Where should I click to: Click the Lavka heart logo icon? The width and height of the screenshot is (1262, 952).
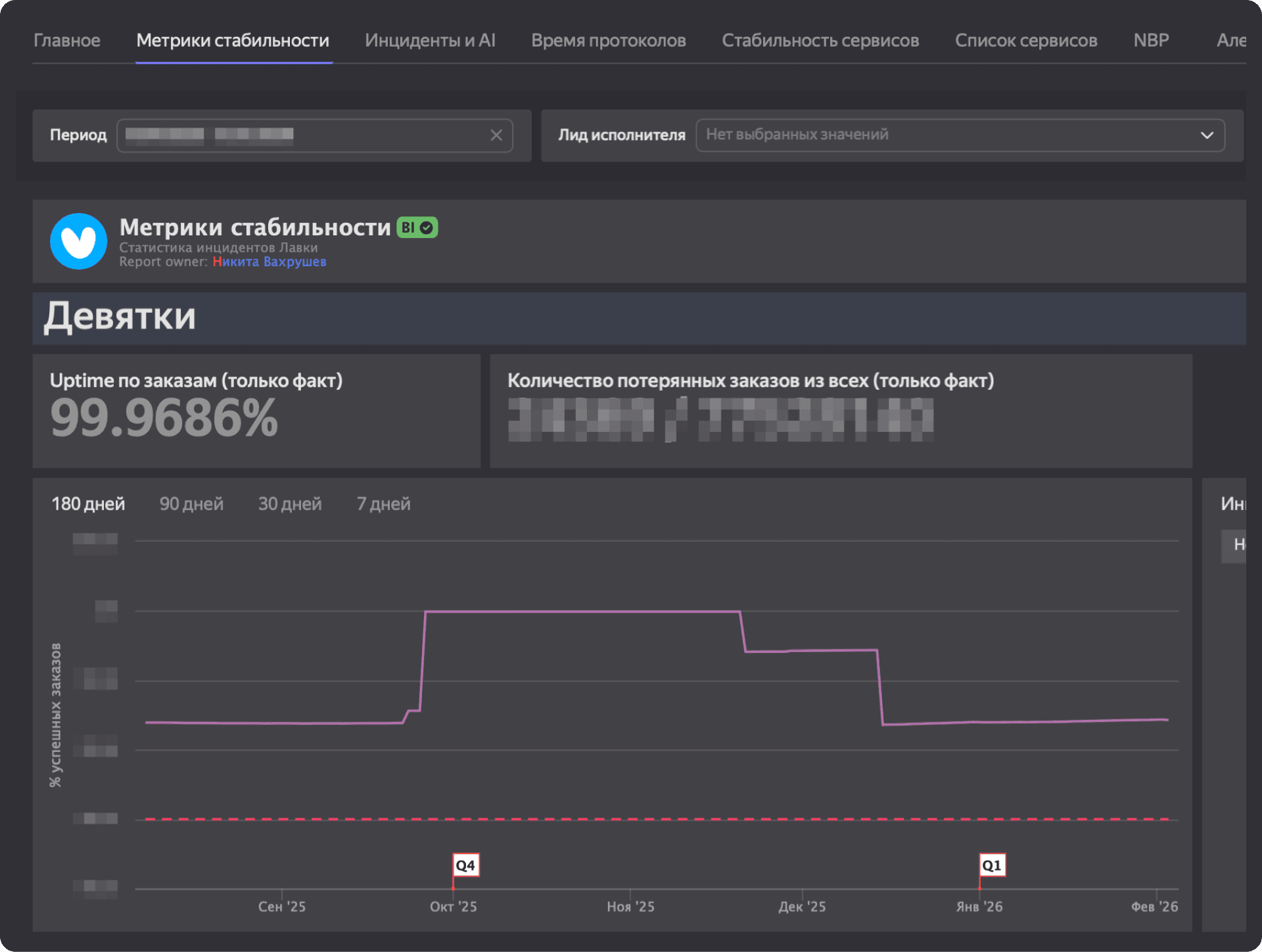78,241
